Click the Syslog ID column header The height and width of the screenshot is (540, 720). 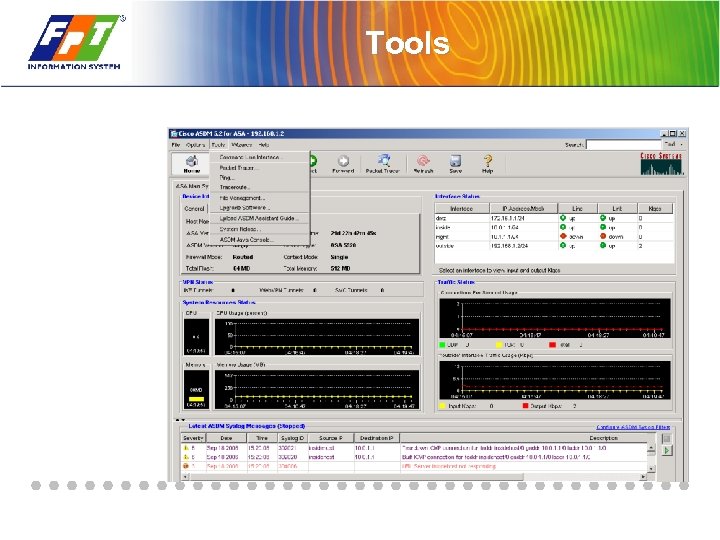point(292,438)
